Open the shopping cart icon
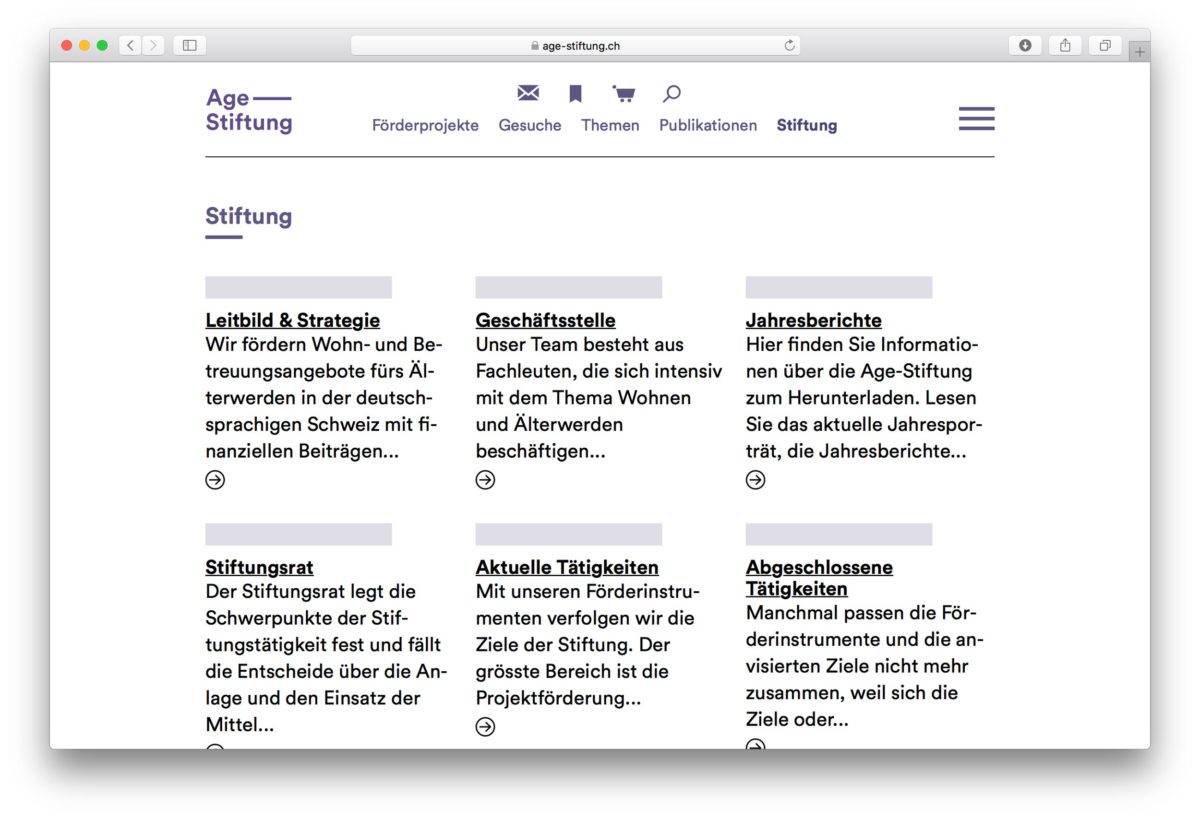 point(624,94)
